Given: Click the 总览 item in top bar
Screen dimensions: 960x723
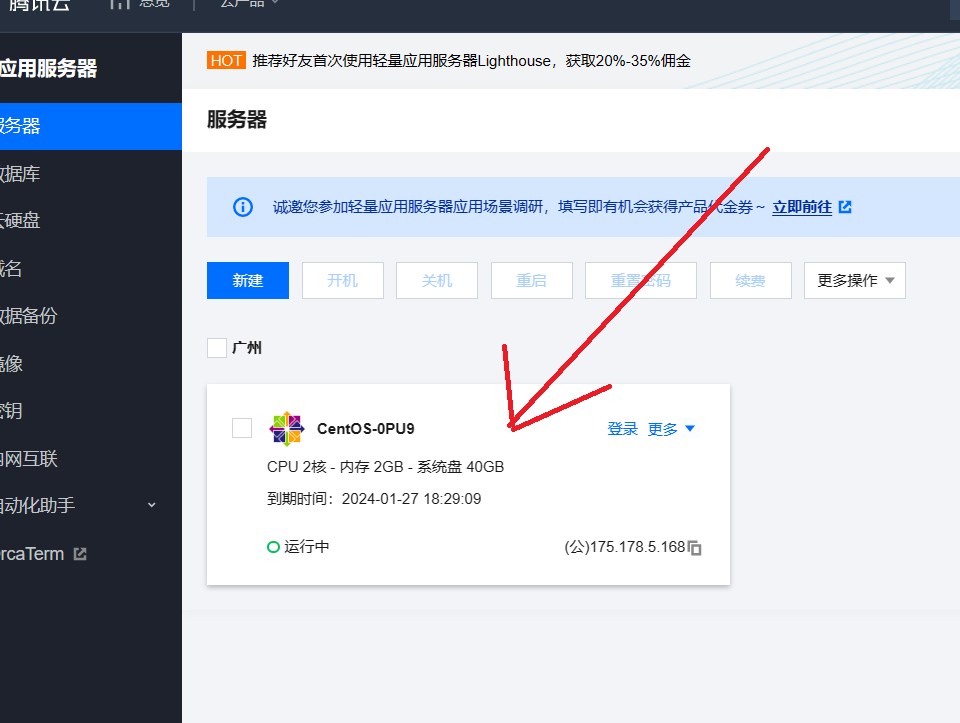Looking at the screenshot, I should [x=140, y=4].
